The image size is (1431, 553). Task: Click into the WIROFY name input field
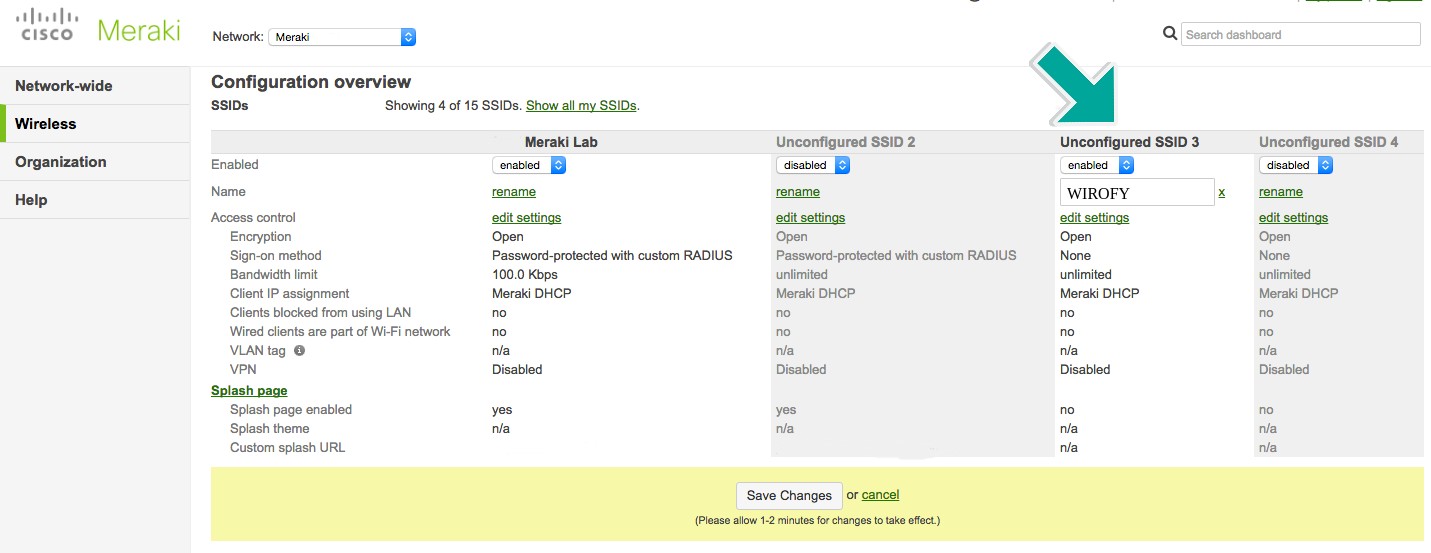click(1136, 192)
